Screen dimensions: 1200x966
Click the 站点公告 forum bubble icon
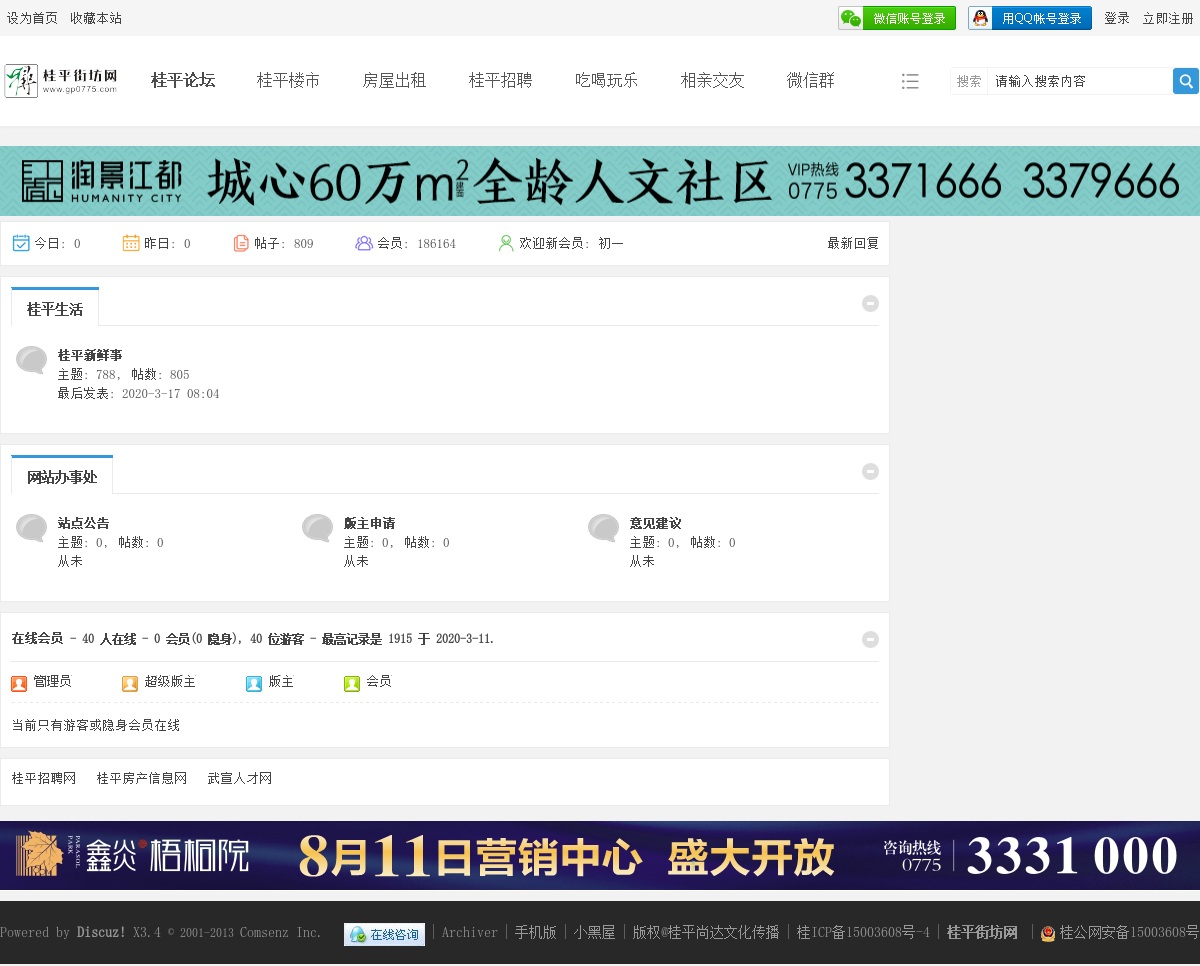pyautogui.click(x=32, y=528)
